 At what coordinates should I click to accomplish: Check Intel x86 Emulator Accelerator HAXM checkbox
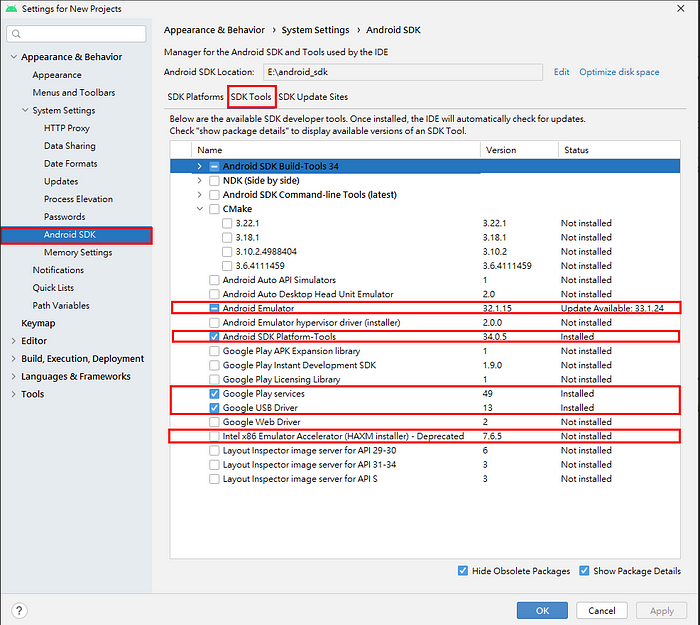pyautogui.click(x=214, y=436)
